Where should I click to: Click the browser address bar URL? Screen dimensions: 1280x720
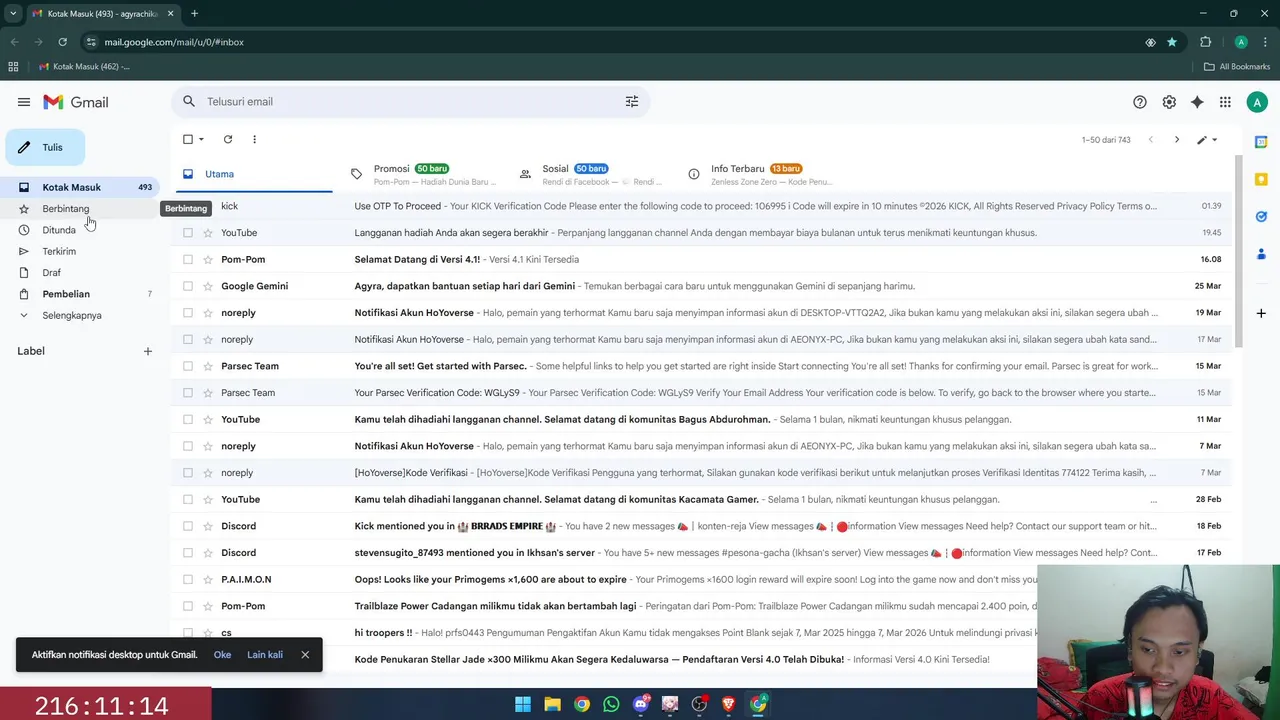174,42
